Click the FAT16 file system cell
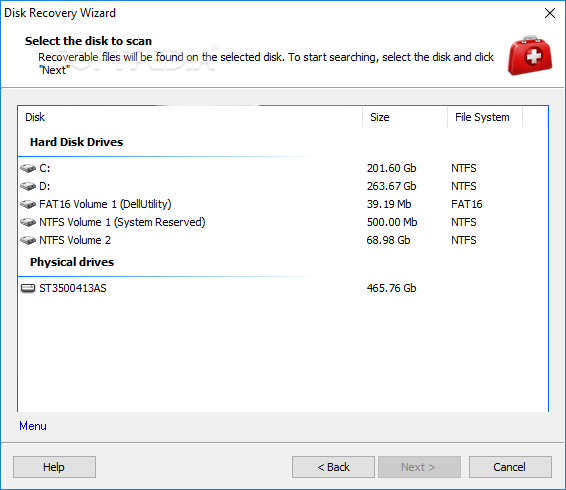Image resolution: width=566 pixels, height=490 pixels. coord(467,204)
